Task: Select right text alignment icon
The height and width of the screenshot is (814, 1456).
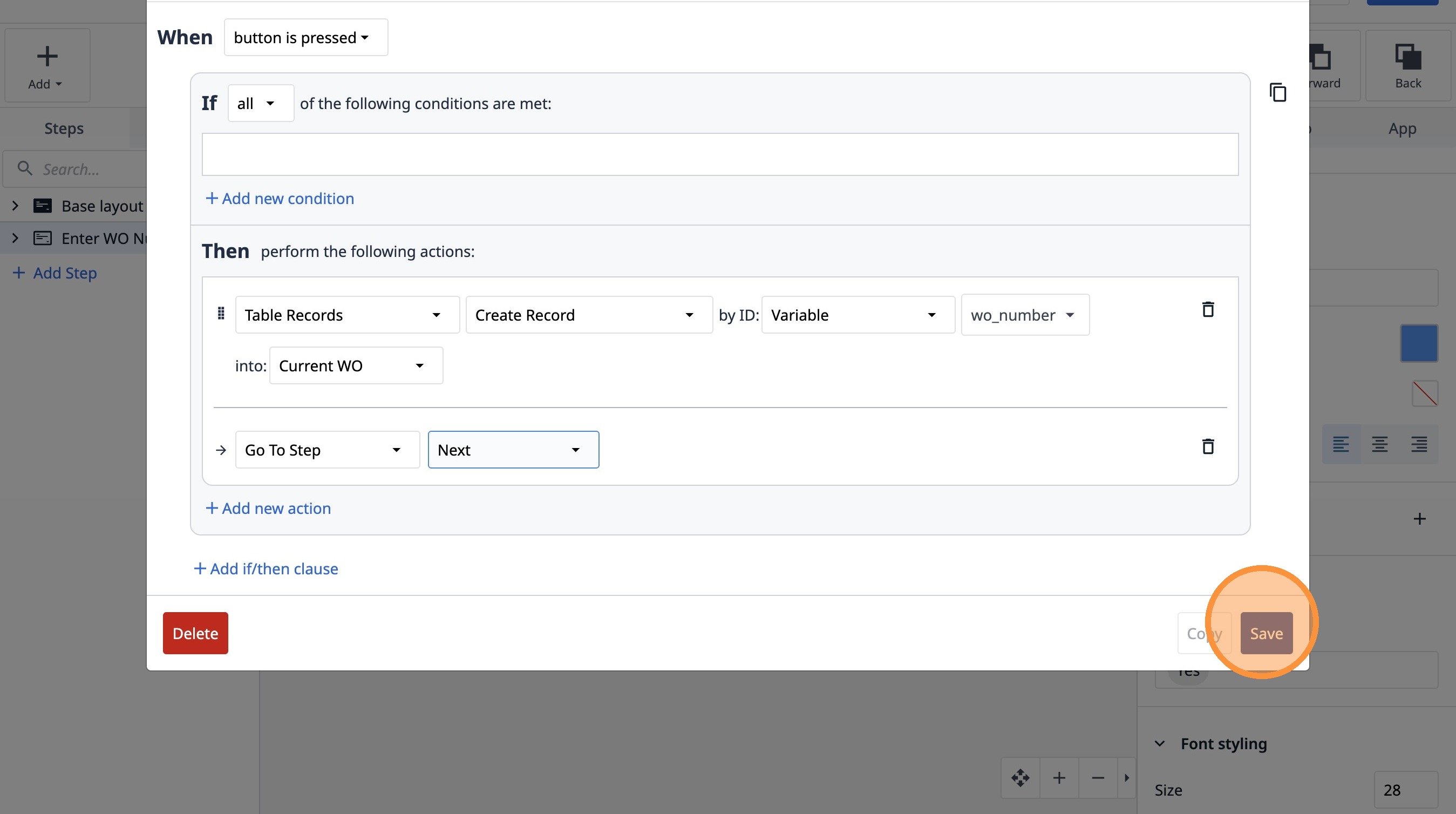Action: click(1419, 444)
